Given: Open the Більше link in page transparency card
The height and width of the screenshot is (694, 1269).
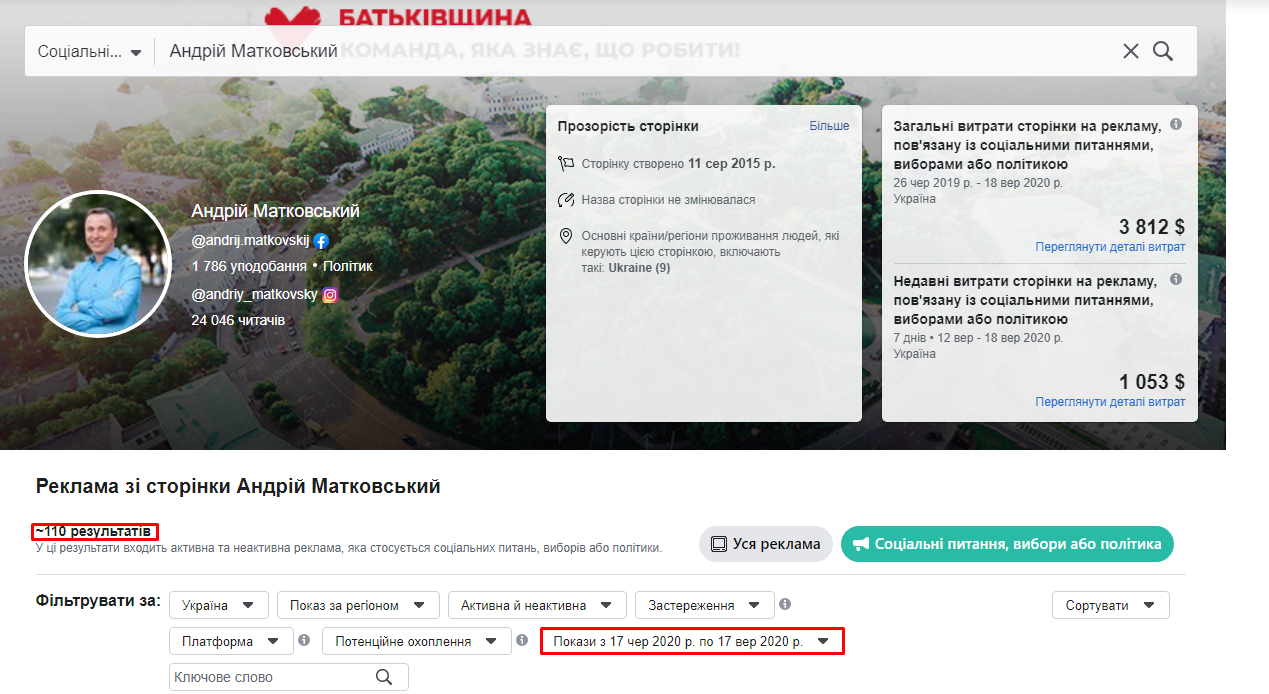Looking at the screenshot, I should click(829, 126).
